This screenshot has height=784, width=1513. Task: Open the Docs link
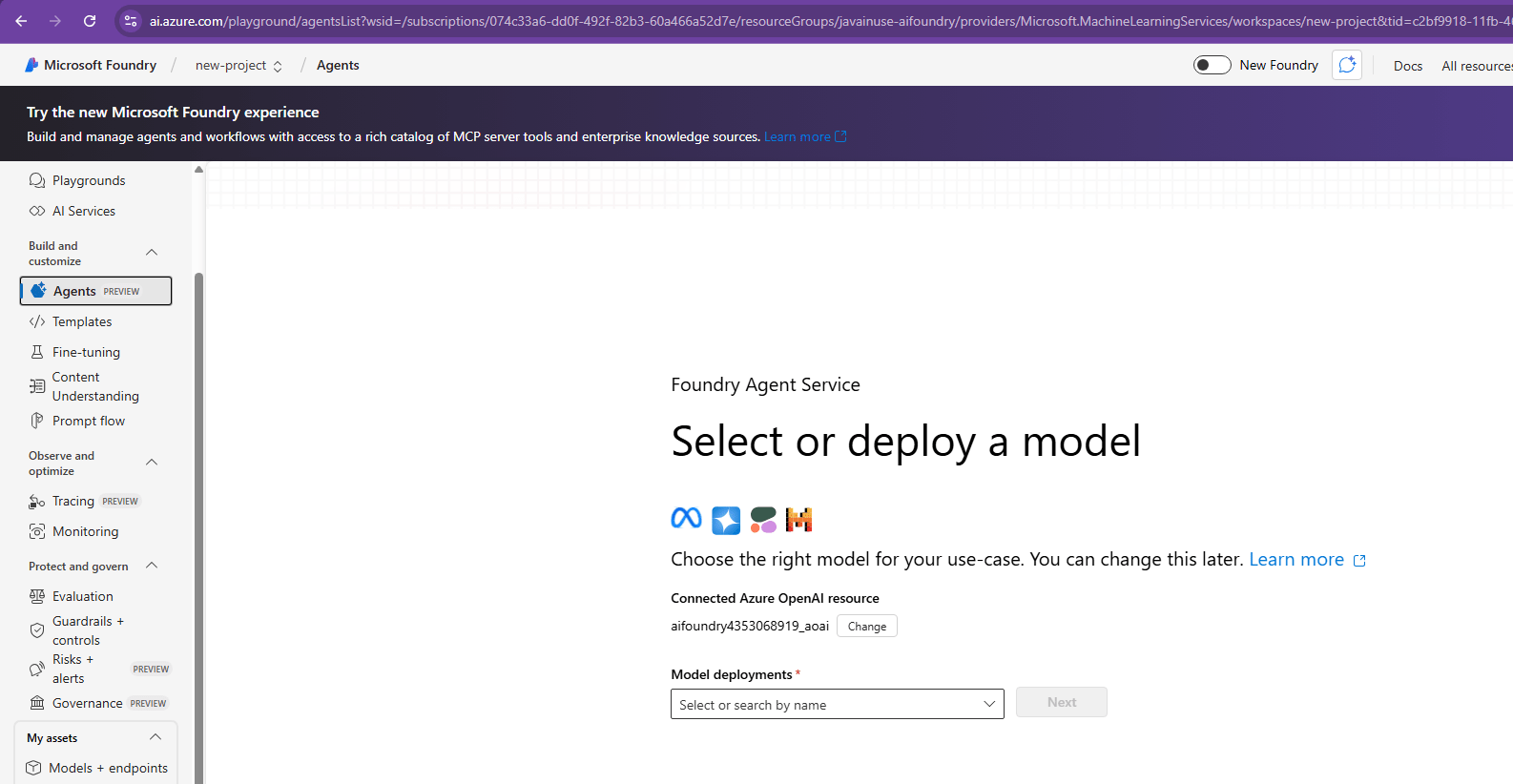click(x=1407, y=66)
